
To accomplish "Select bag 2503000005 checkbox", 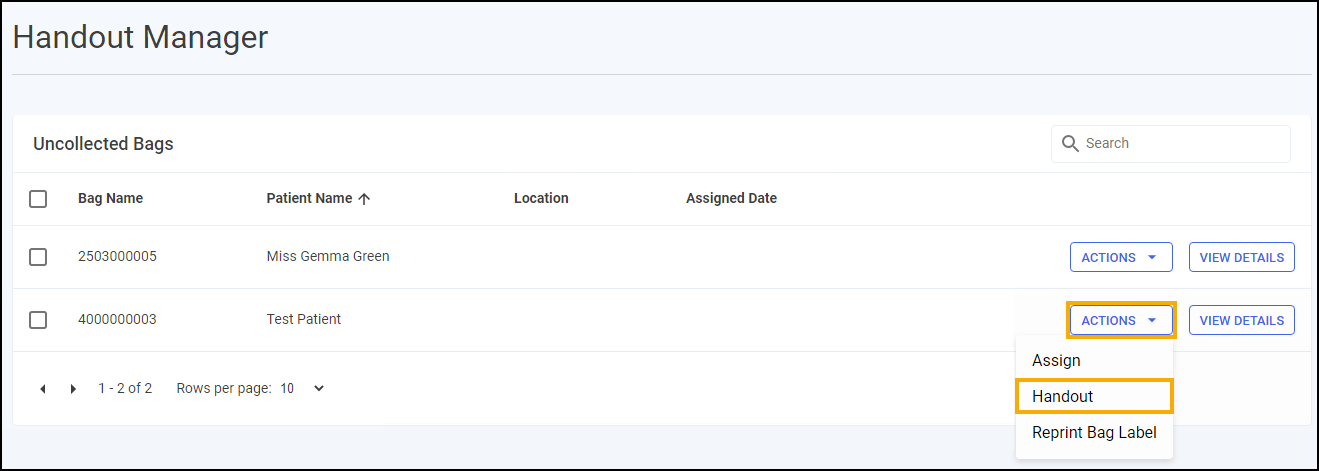I will point(38,257).
